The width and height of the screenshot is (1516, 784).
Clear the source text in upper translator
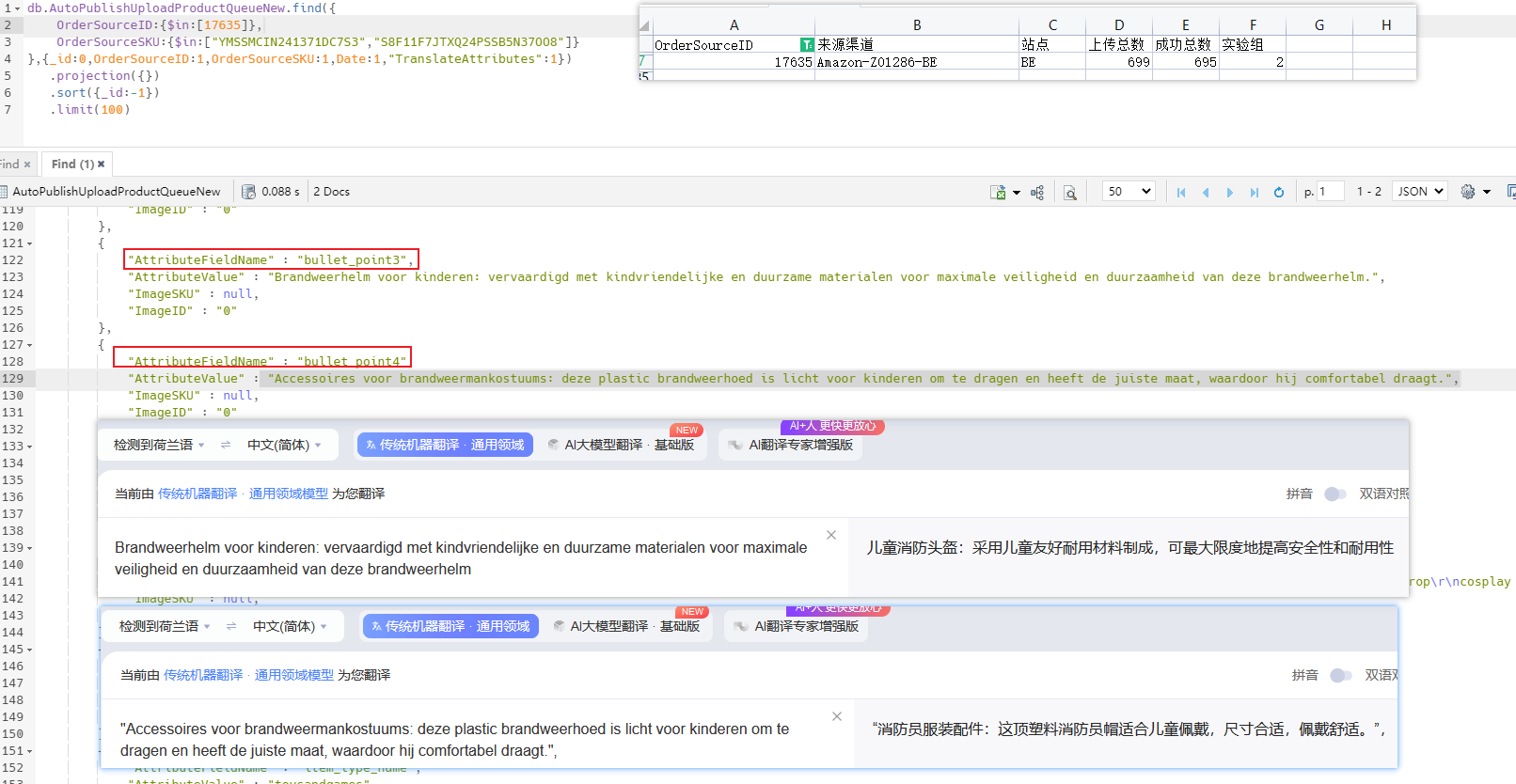831,535
